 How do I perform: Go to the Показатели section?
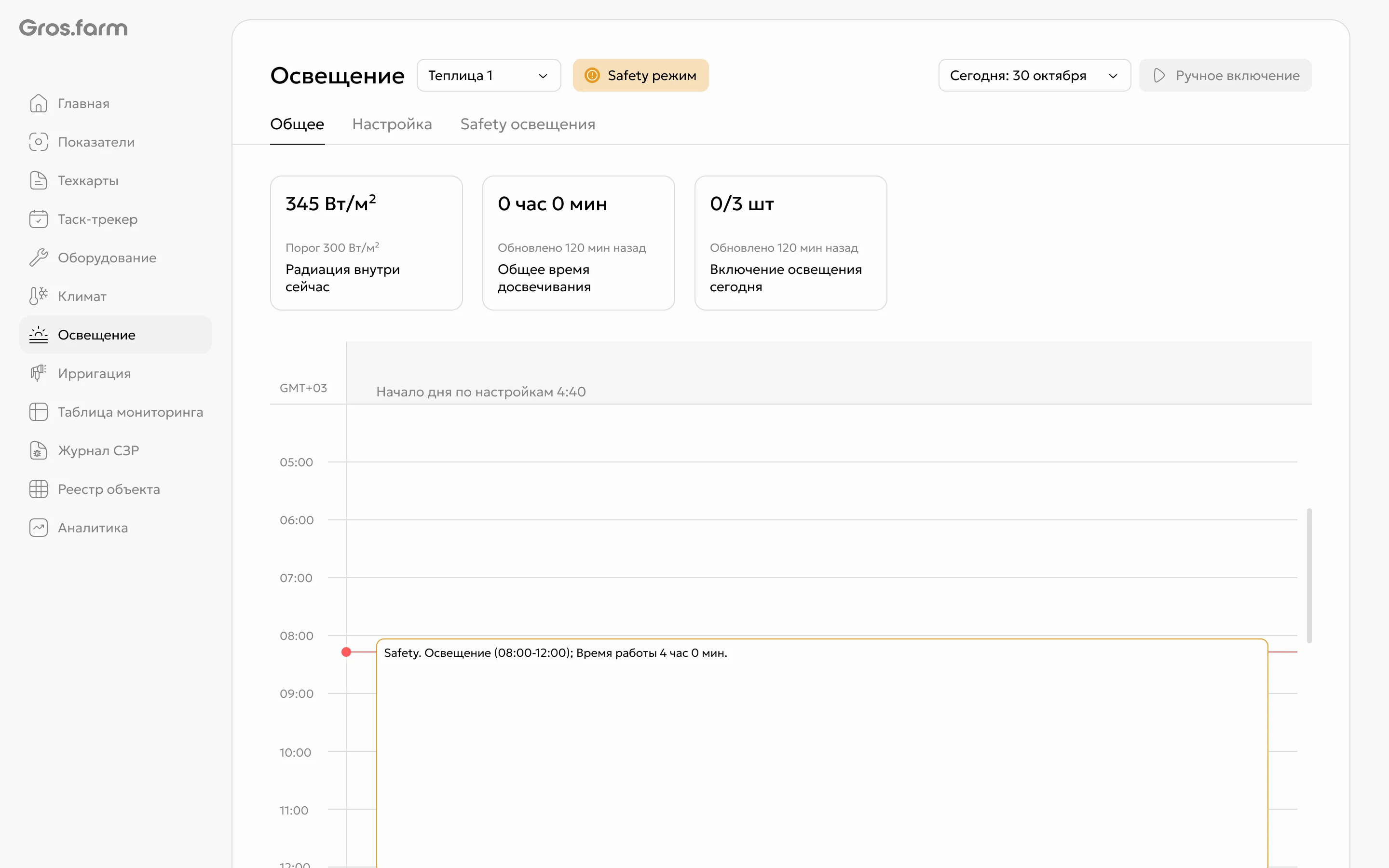coord(116,142)
